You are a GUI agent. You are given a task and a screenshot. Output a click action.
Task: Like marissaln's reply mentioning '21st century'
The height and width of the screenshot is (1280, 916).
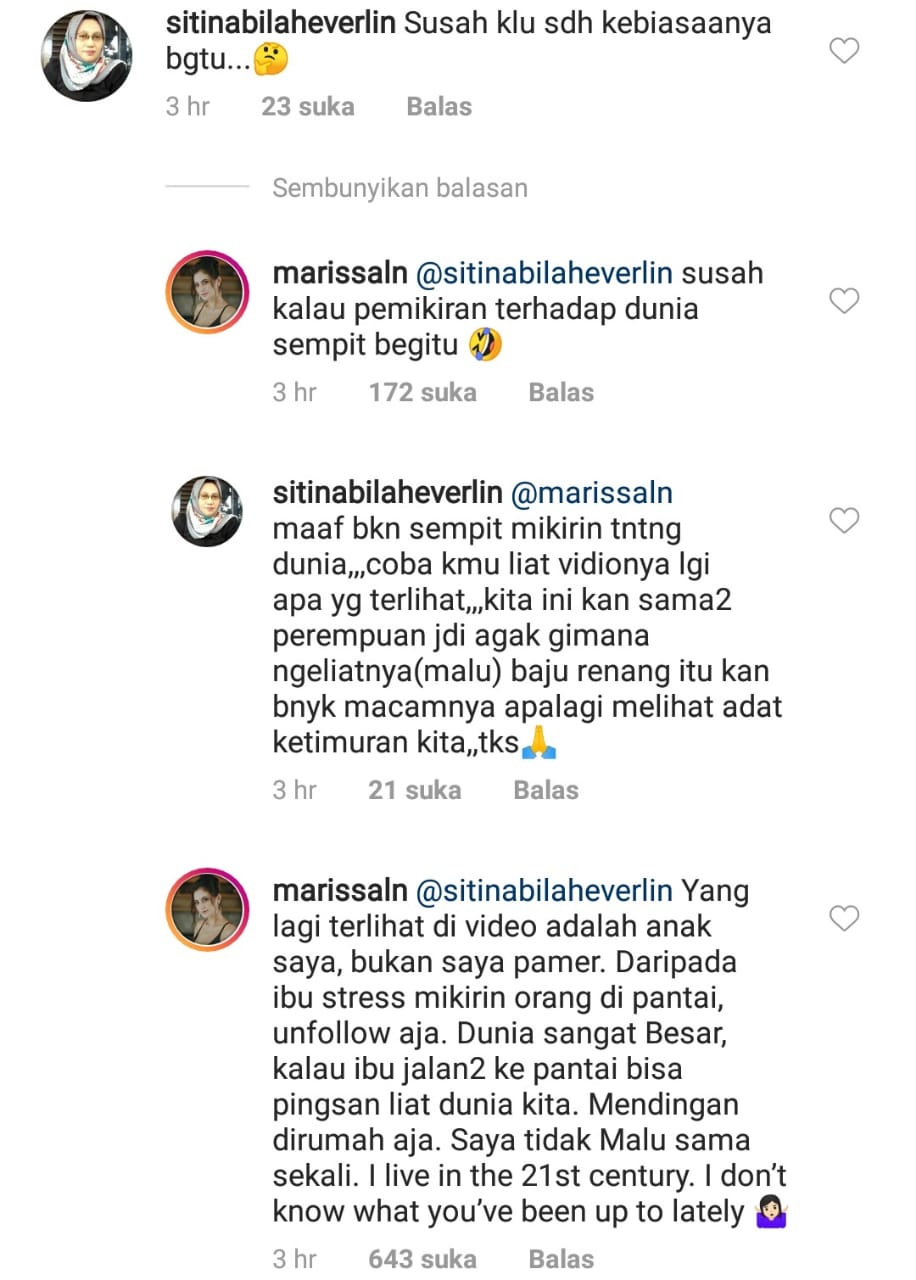click(x=845, y=917)
